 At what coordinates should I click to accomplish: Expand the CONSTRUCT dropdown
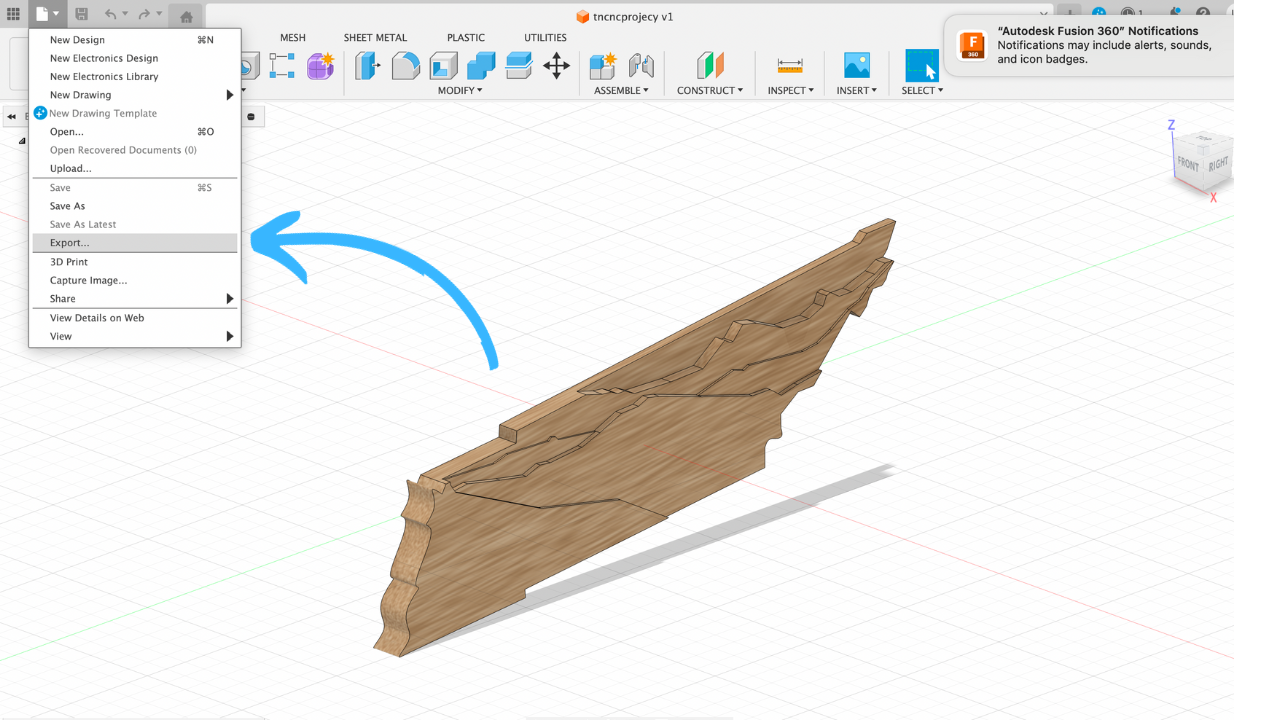710,90
